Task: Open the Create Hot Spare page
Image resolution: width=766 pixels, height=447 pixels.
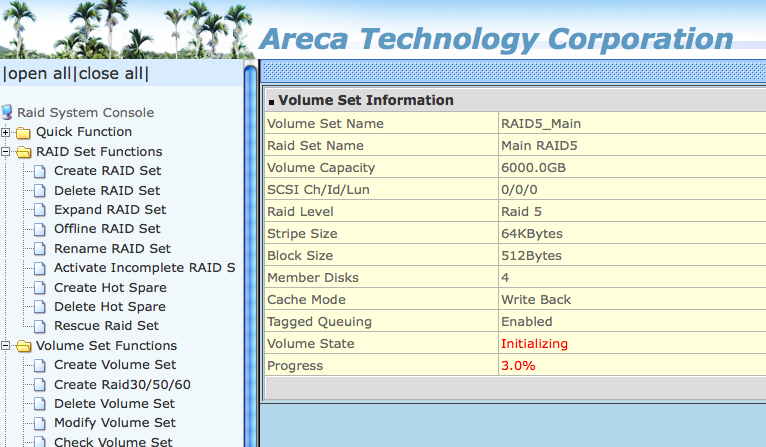Action: coord(110,288)
